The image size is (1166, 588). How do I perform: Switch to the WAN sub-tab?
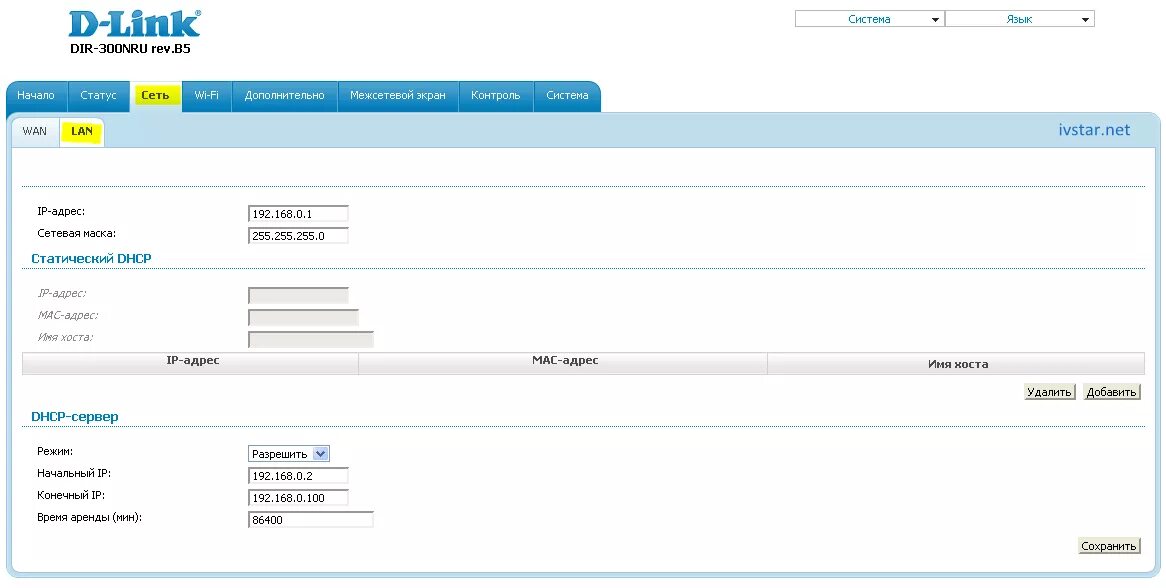(34, 132)
